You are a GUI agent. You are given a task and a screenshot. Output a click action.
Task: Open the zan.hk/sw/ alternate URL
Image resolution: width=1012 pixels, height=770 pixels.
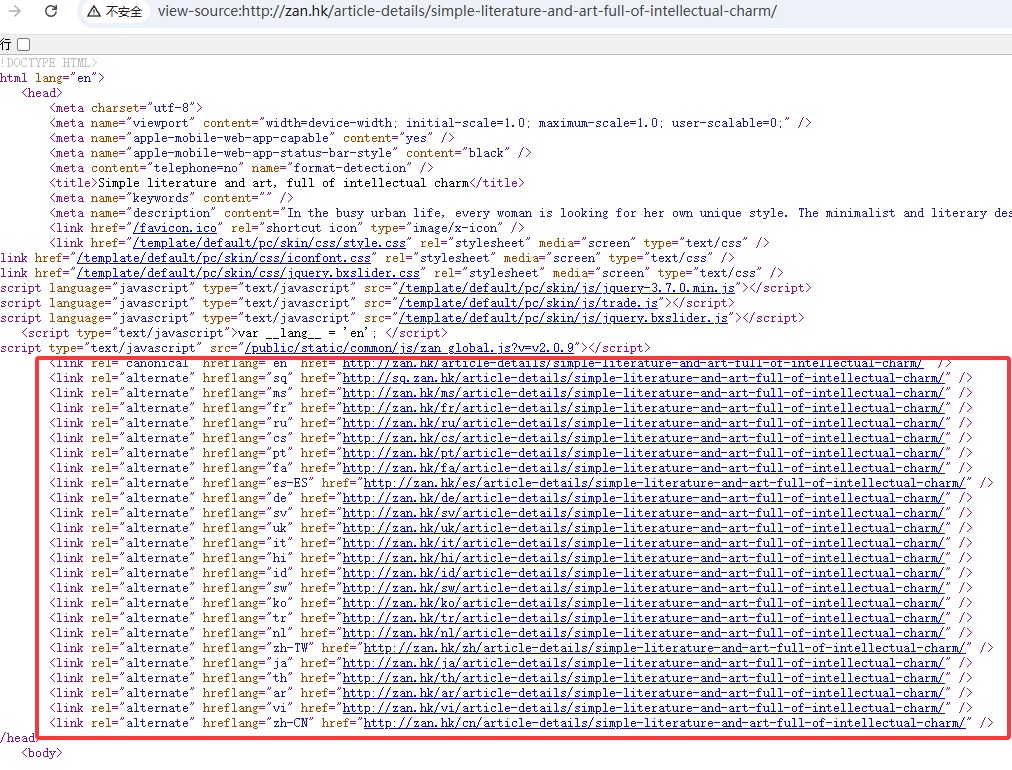[x=643, y=588]
